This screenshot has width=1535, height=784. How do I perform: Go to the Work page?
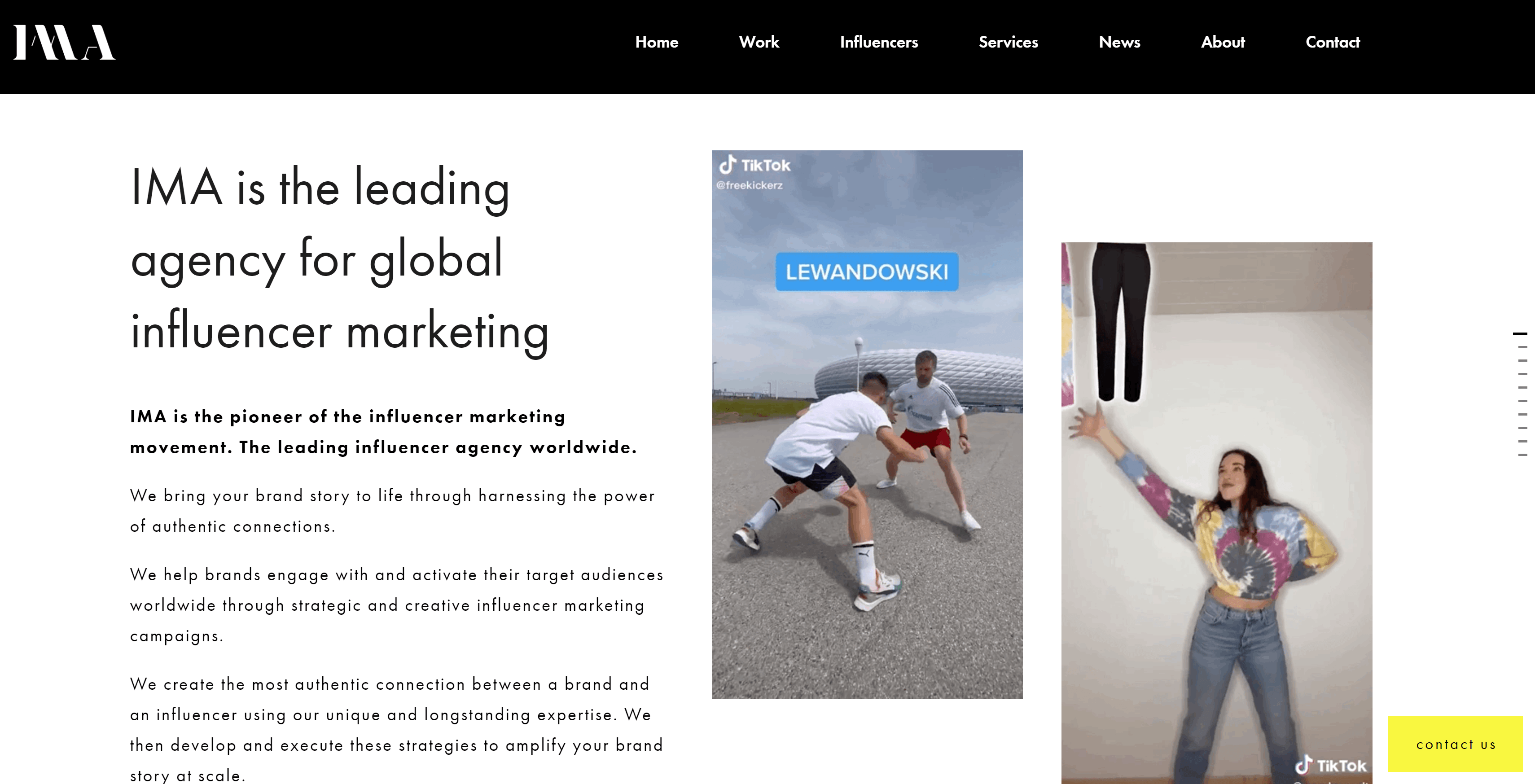click(759, 42)
